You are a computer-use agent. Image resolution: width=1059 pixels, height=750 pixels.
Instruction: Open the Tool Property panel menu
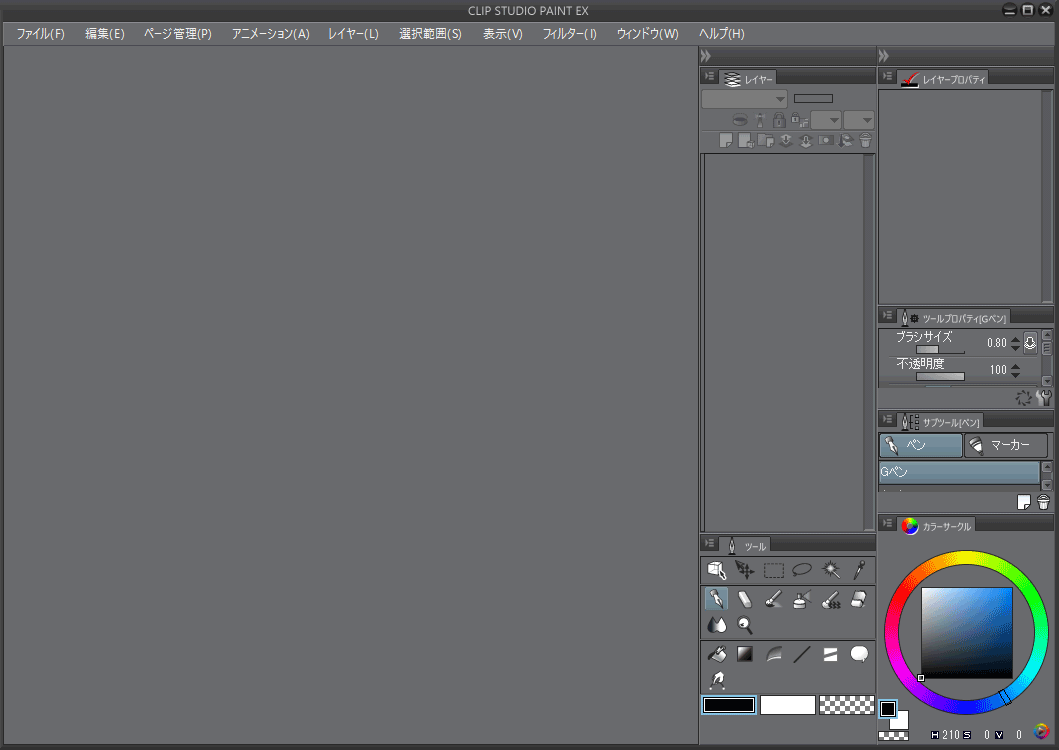click(886, 316)
